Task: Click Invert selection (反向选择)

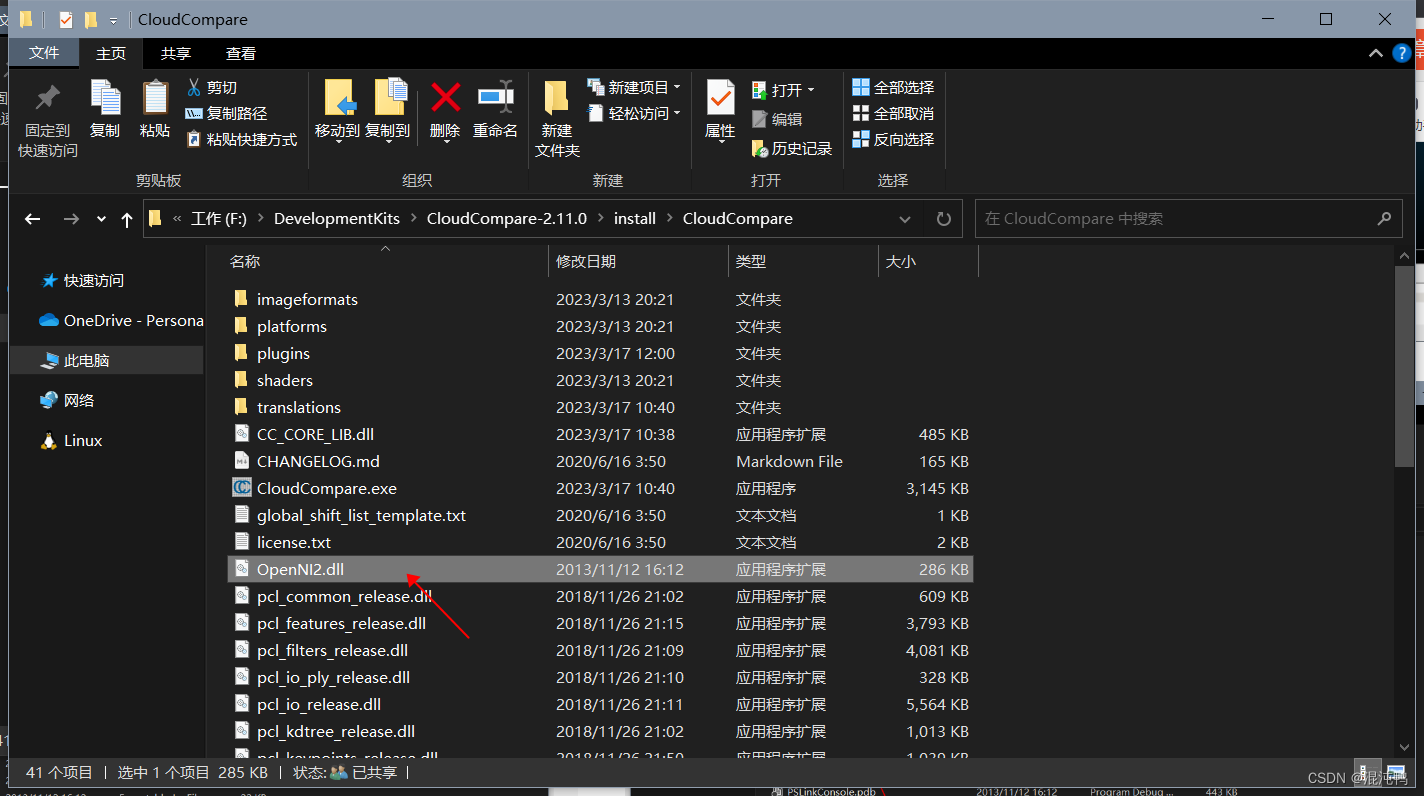Action: click(x=893, y=140)
